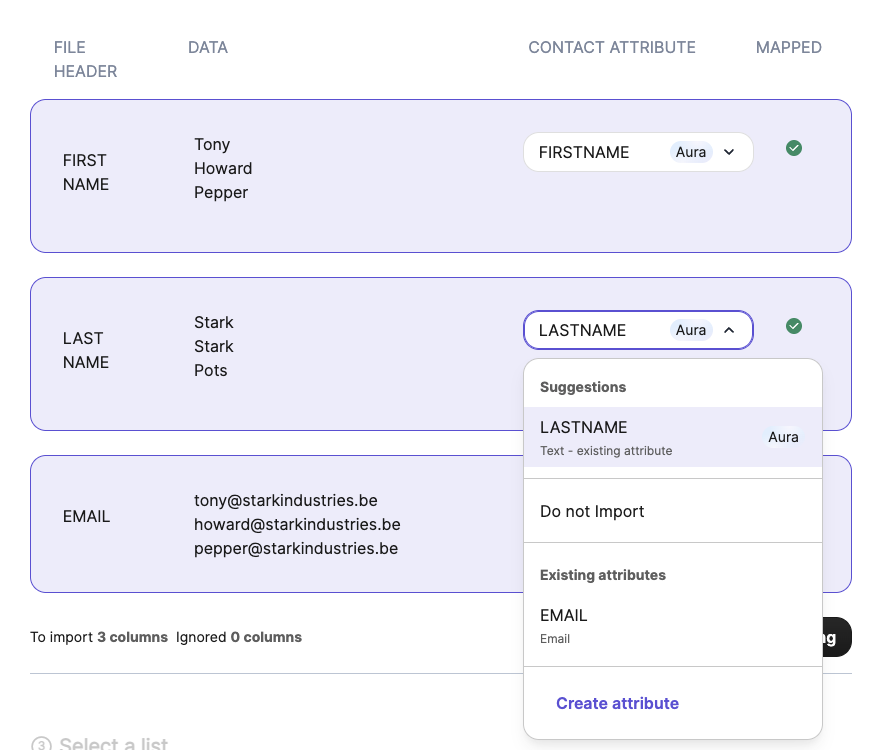Click the Ignored 0 columns text
This screenshot has height=750, width=888.
(238, 637)
